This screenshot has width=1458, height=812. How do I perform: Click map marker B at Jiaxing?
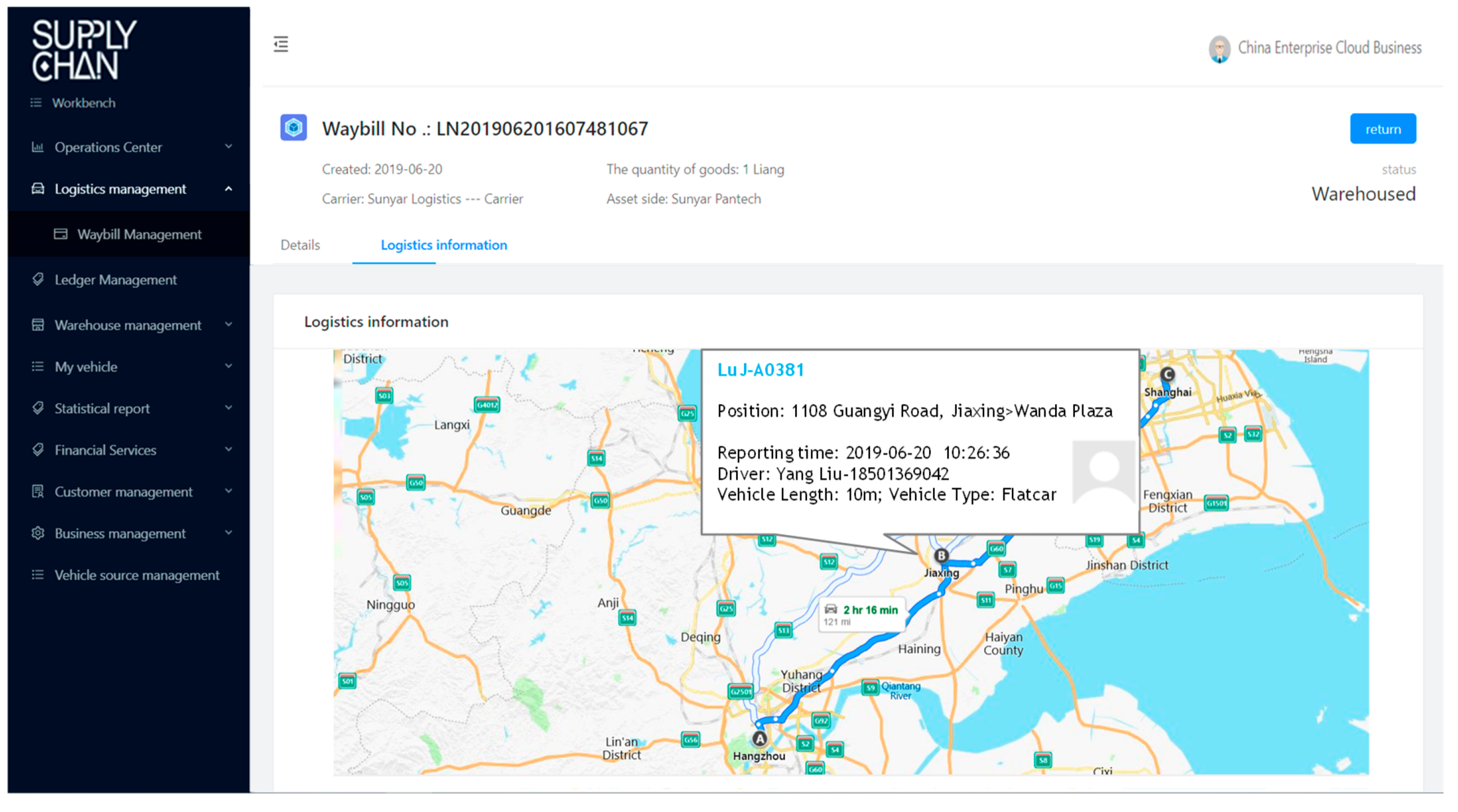(x=941, y=555)
